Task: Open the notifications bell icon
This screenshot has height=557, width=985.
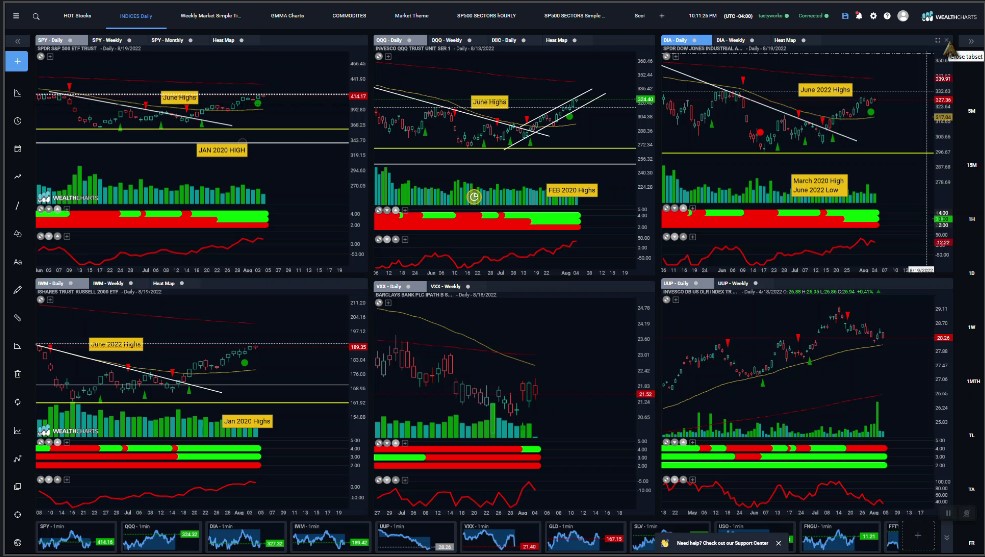Action: tap(859, 16)
